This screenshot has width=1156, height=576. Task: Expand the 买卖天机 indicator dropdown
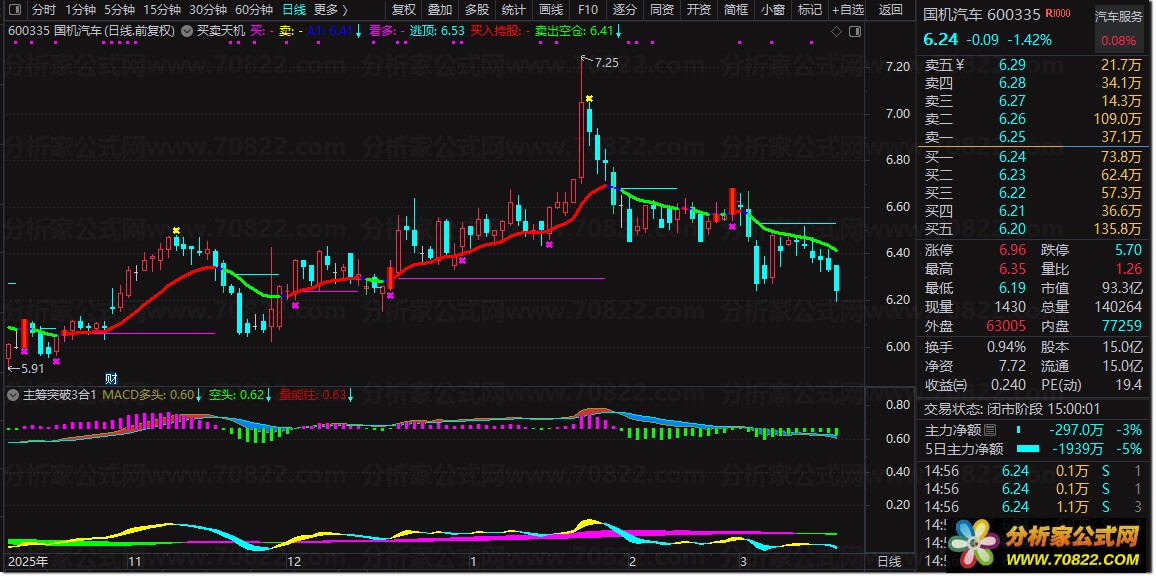187,31
